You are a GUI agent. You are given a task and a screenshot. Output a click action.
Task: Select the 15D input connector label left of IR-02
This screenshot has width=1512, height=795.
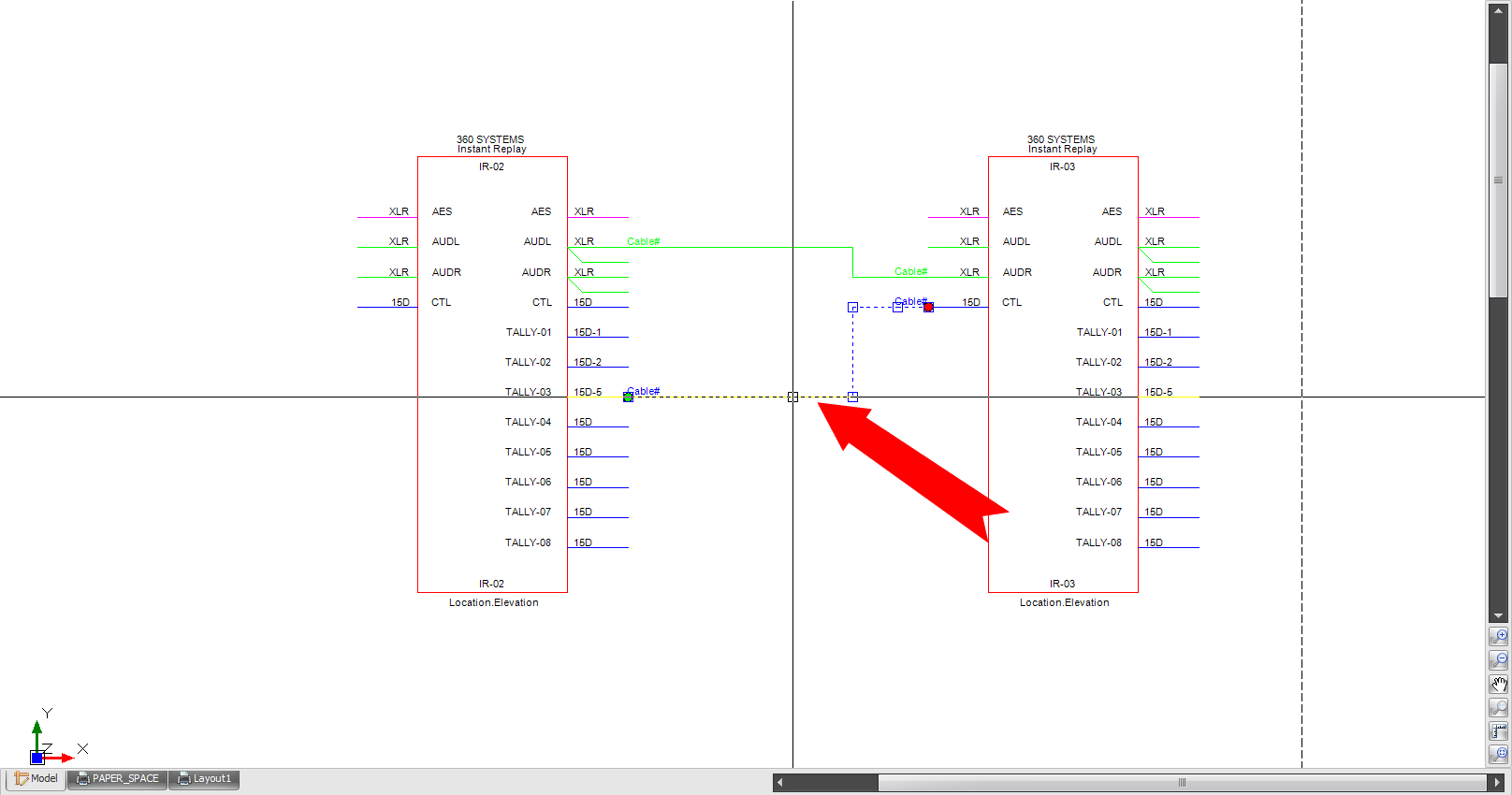tap(400, 302)
